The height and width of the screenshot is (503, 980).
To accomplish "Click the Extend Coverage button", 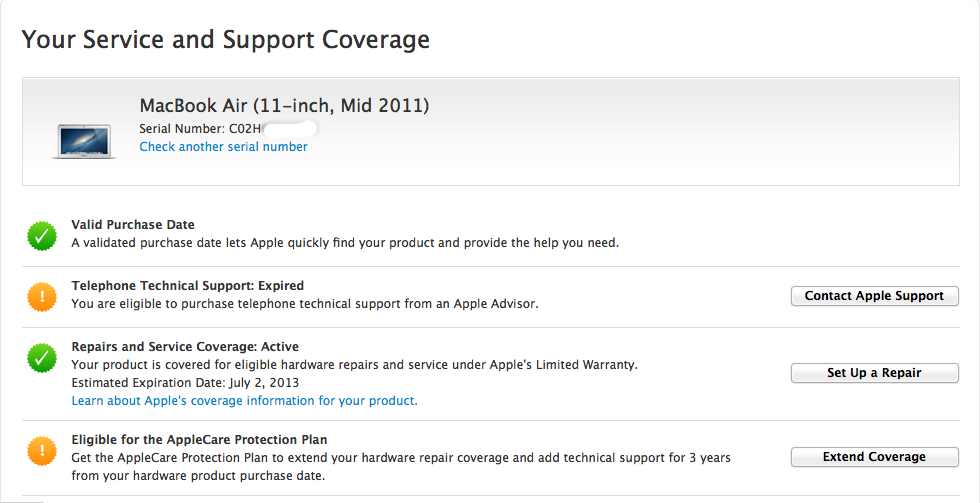I will pyautogui.click(x=874, y=457).
